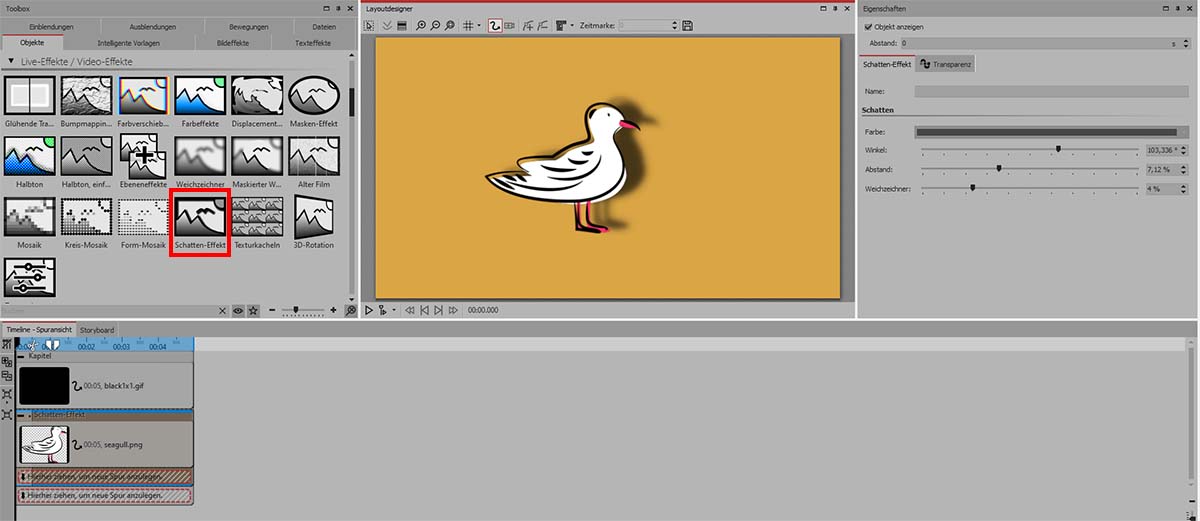
Task: Select the Displacement effect icon
Action: point(257,97)
